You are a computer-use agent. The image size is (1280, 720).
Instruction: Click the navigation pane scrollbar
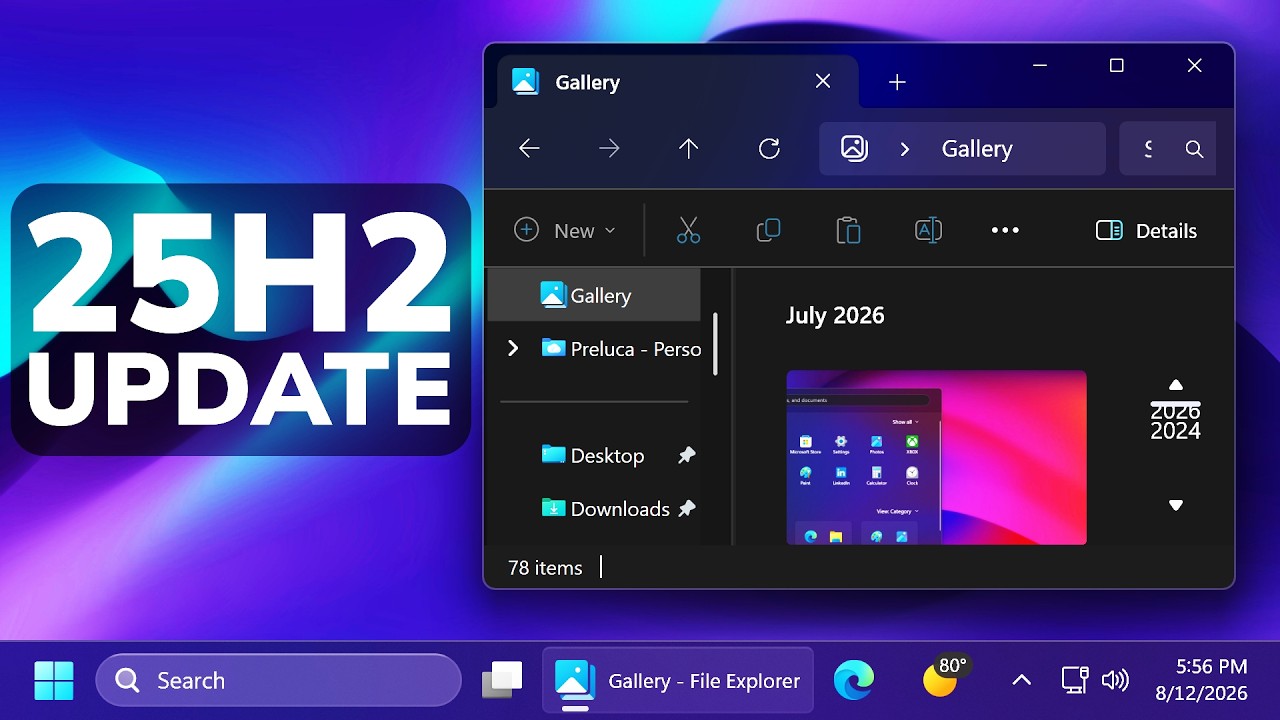(x=715, y=344)
